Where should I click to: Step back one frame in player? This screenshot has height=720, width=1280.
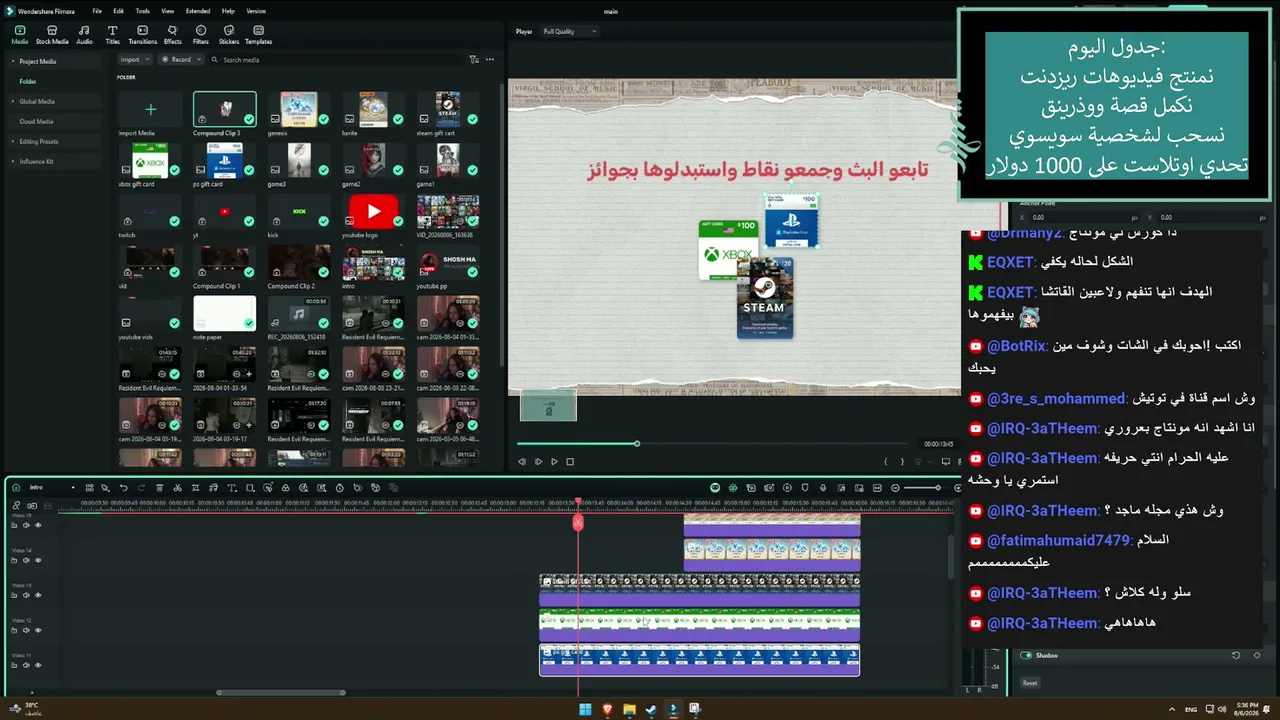point(522,462)
